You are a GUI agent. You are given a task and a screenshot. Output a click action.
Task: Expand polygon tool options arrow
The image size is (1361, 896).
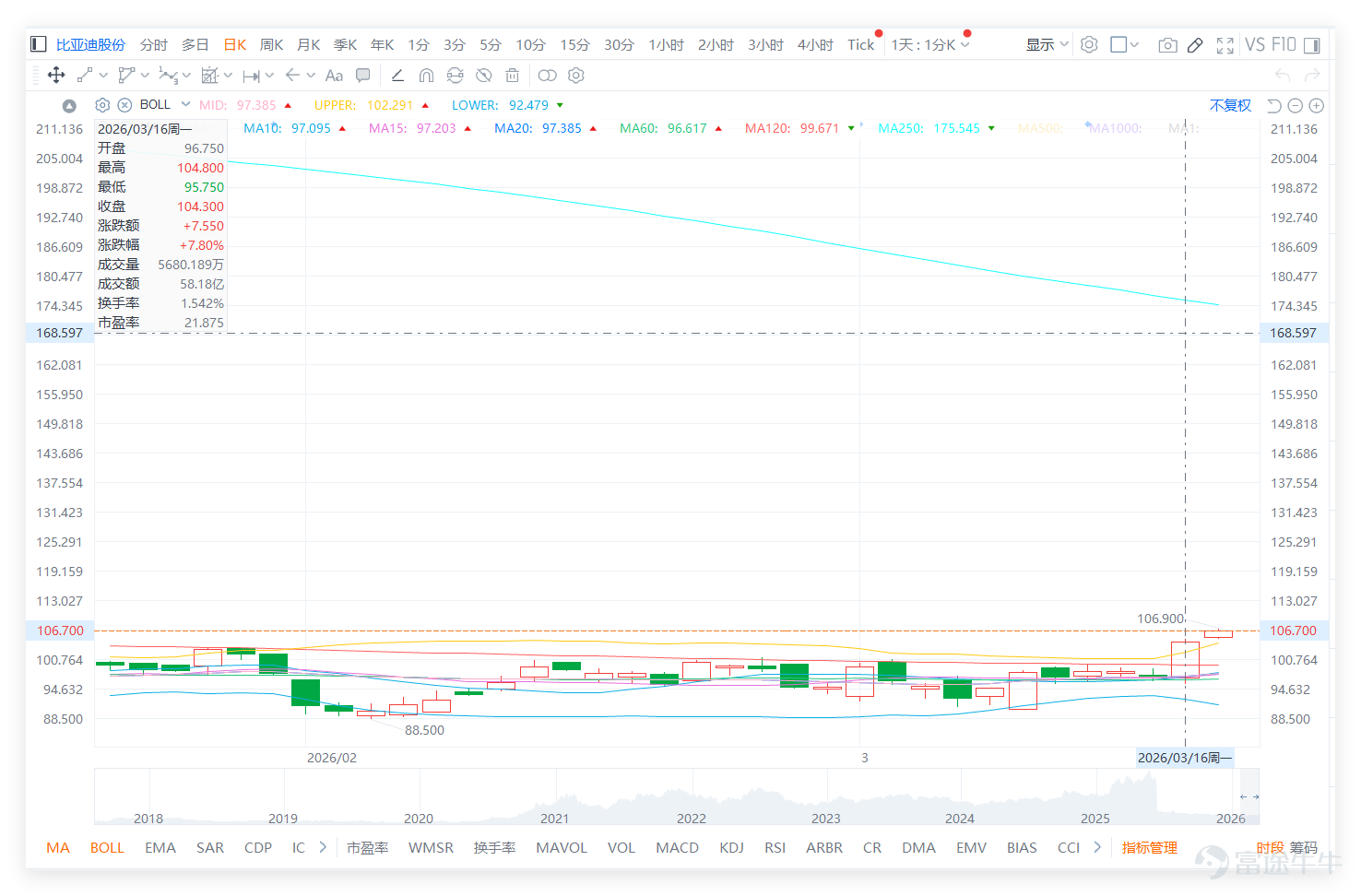(145, 76)
